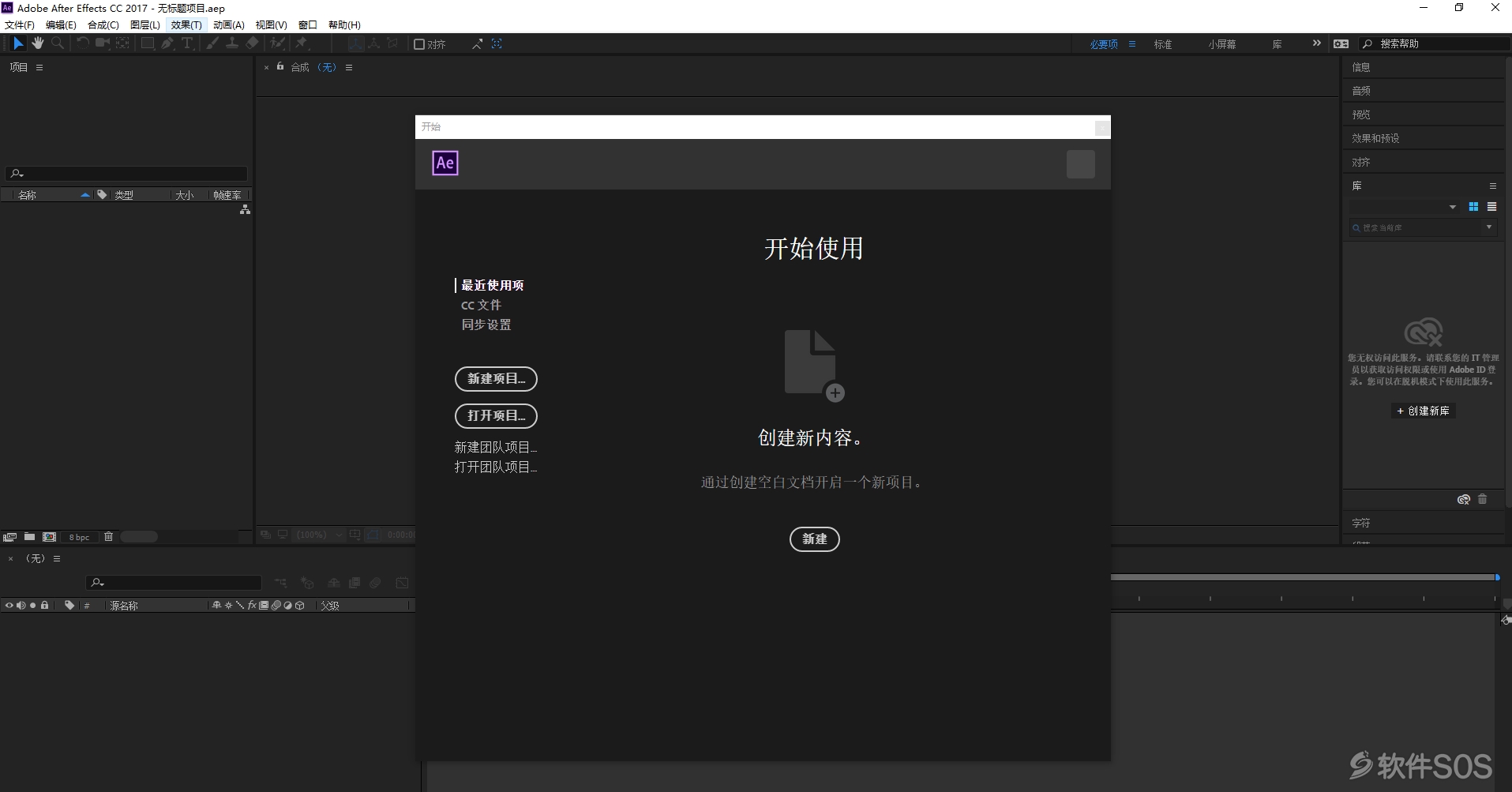Select the Eraser tool
Viewport: 1512px width, 792px height.
click(x=252, y=43)
